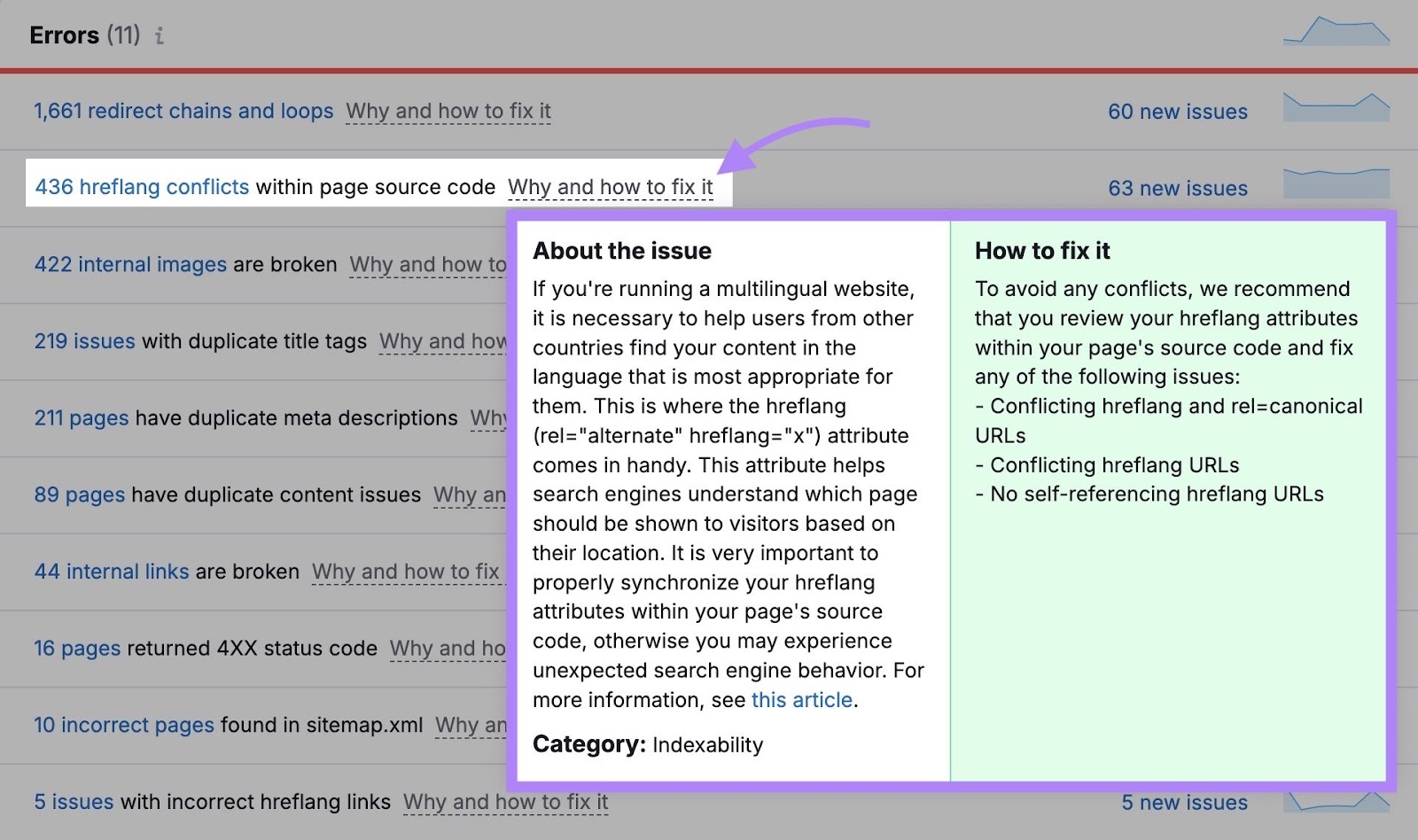This screenshot has width=1418, height=840.
Task: Follow 'this article' link in the tooltip
Action: [802, 700]
